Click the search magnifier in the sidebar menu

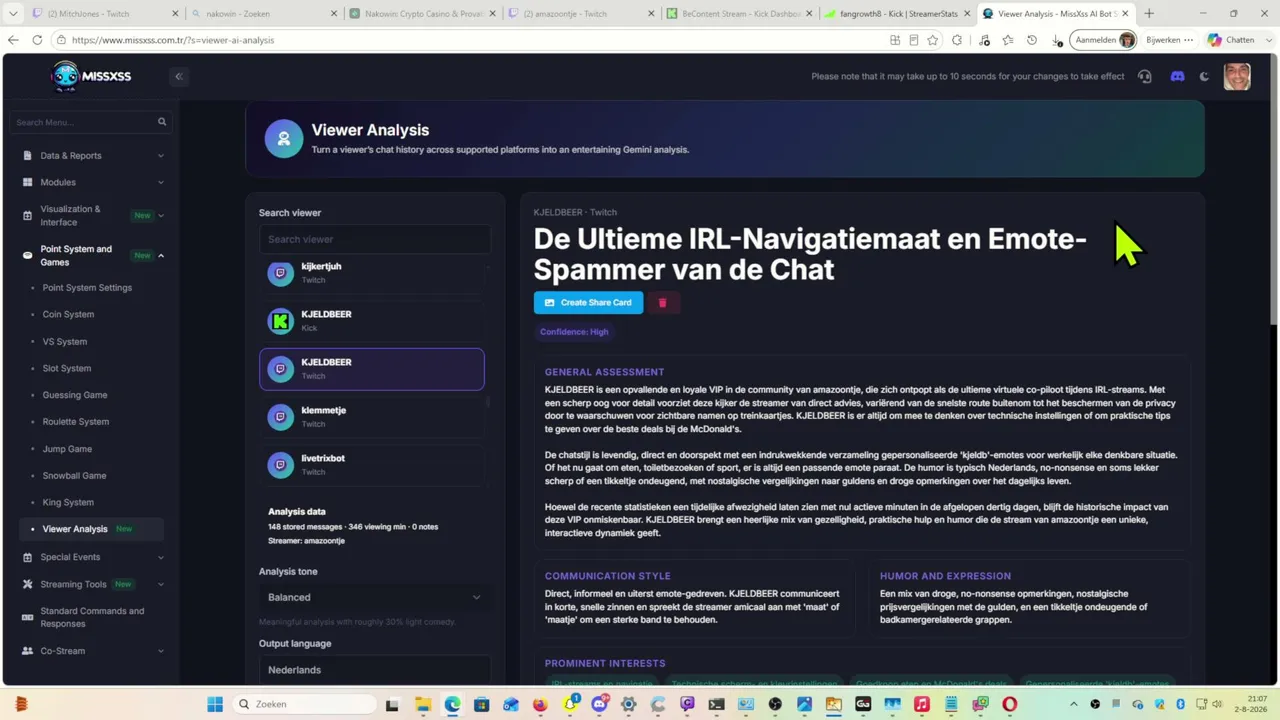[162, 122]
